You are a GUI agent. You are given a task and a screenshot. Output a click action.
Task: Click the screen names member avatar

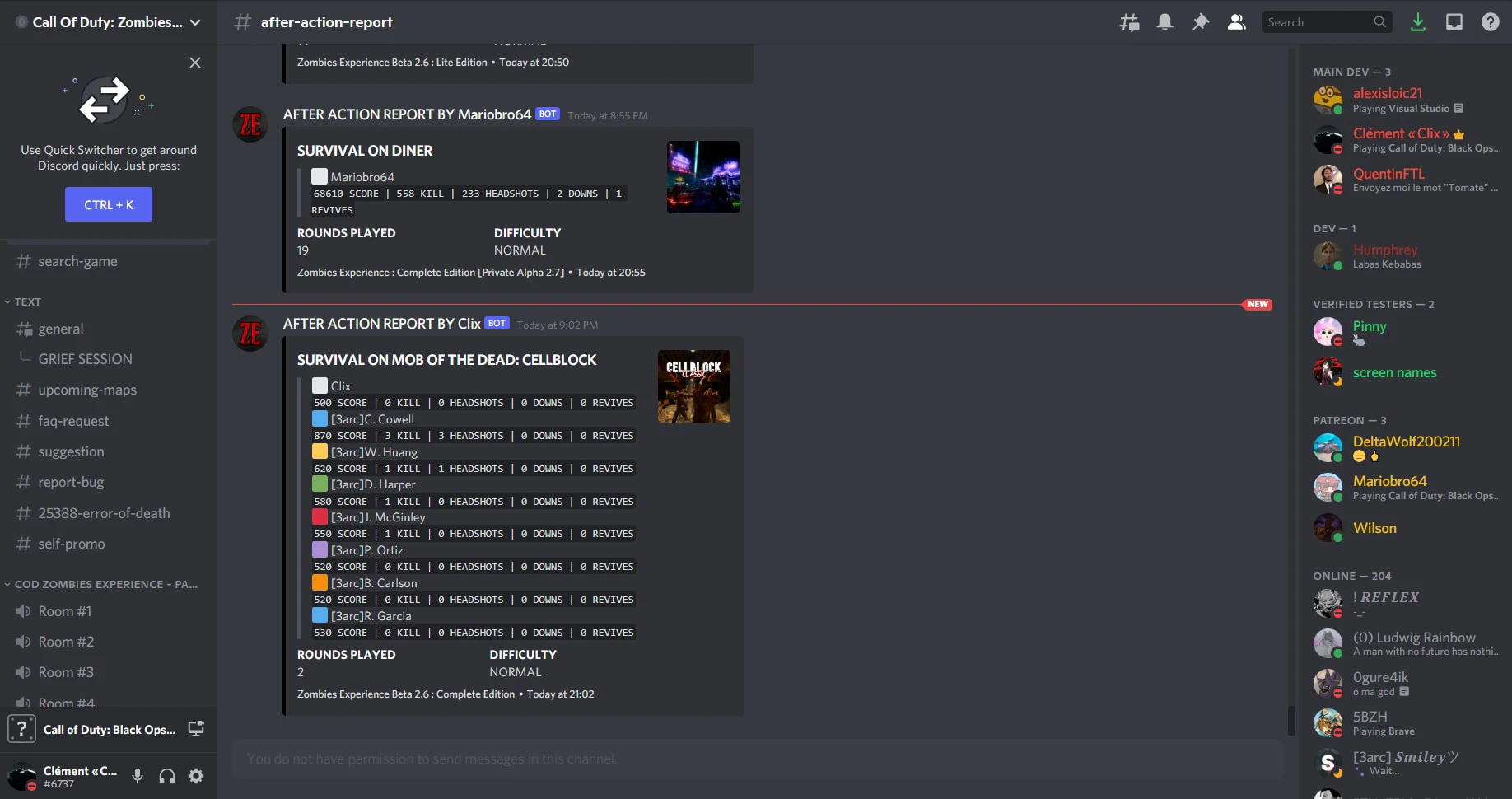[x=1328, y=372]
